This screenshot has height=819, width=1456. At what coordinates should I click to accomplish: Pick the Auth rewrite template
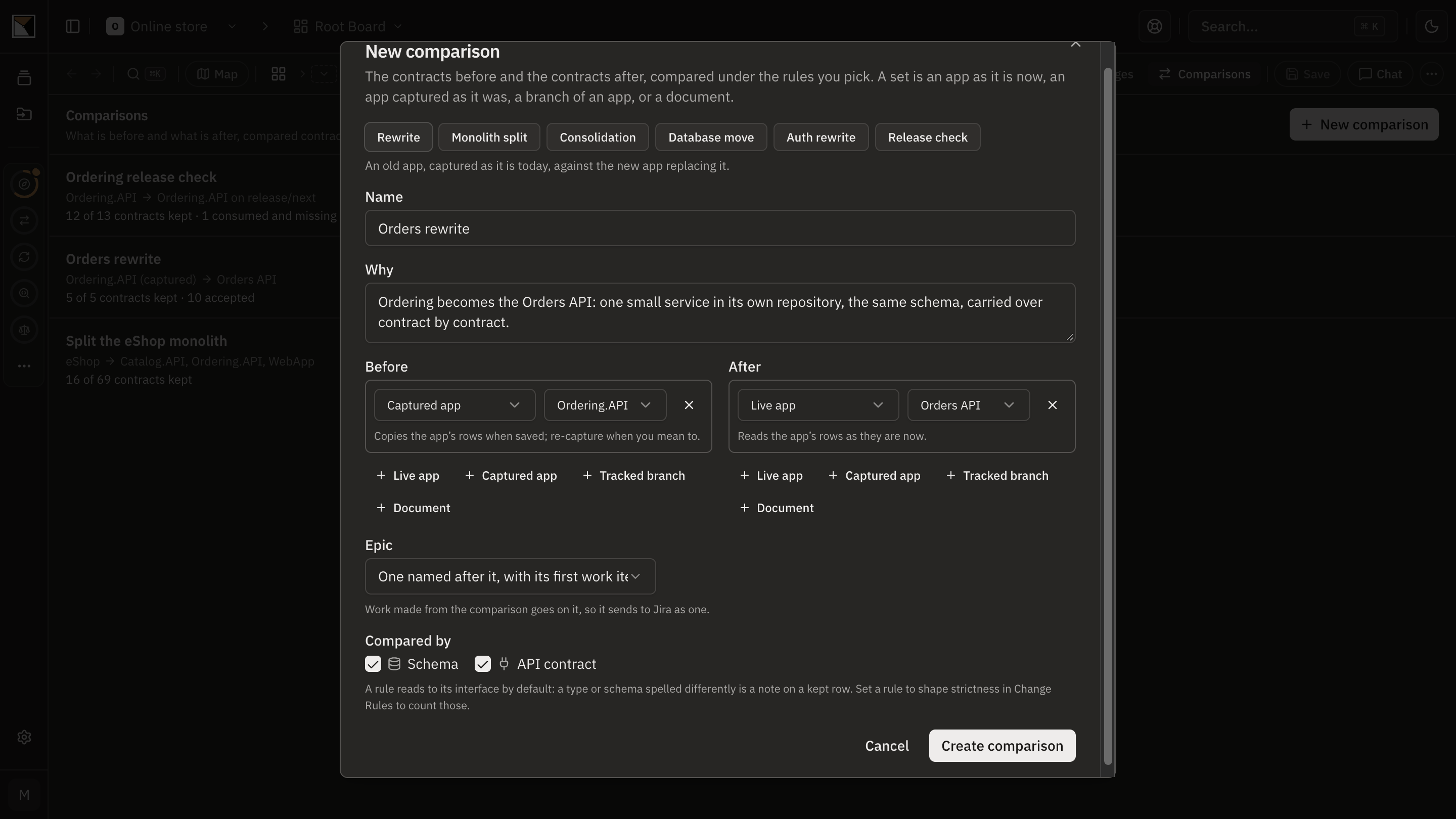(x=821, y=138)
